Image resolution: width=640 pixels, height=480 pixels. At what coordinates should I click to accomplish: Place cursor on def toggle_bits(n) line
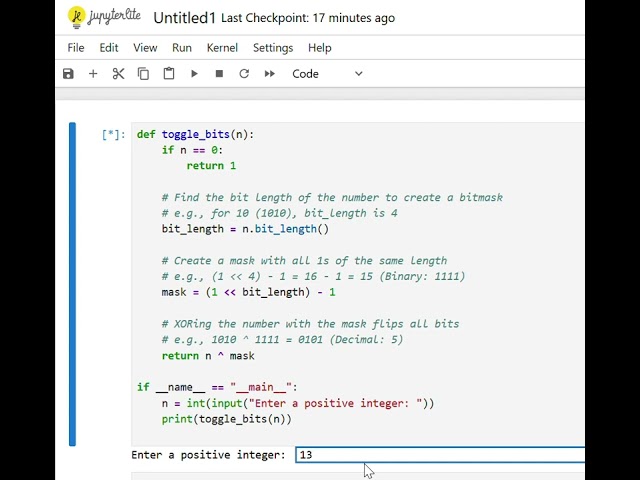click(x=196, y=134)
